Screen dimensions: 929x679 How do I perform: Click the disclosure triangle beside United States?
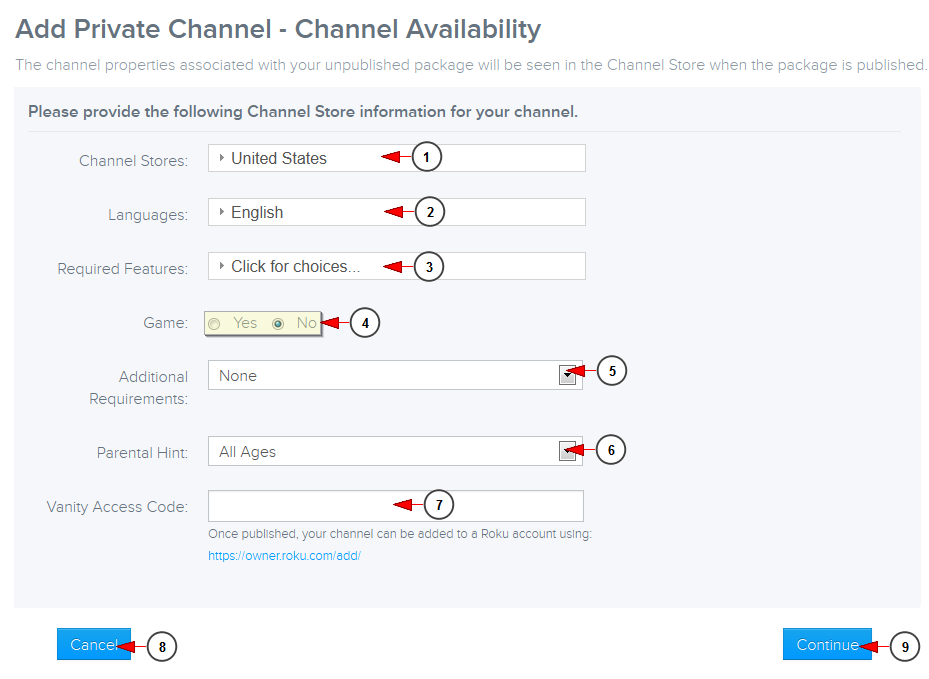point(222,158)
